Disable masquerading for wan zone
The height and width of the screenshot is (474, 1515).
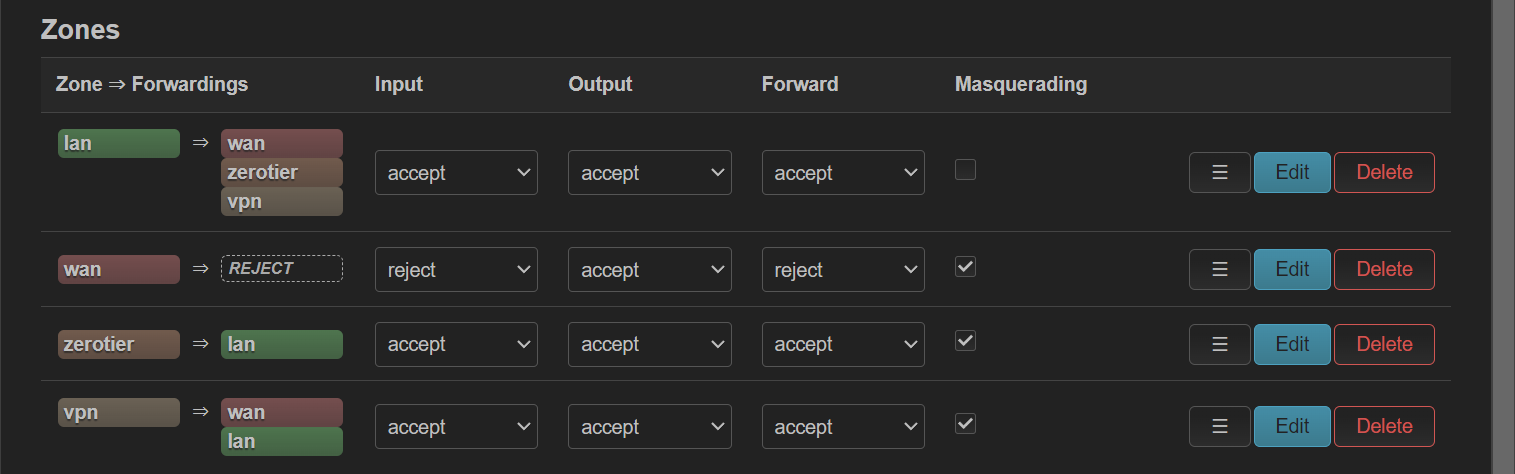click(965, 267)
